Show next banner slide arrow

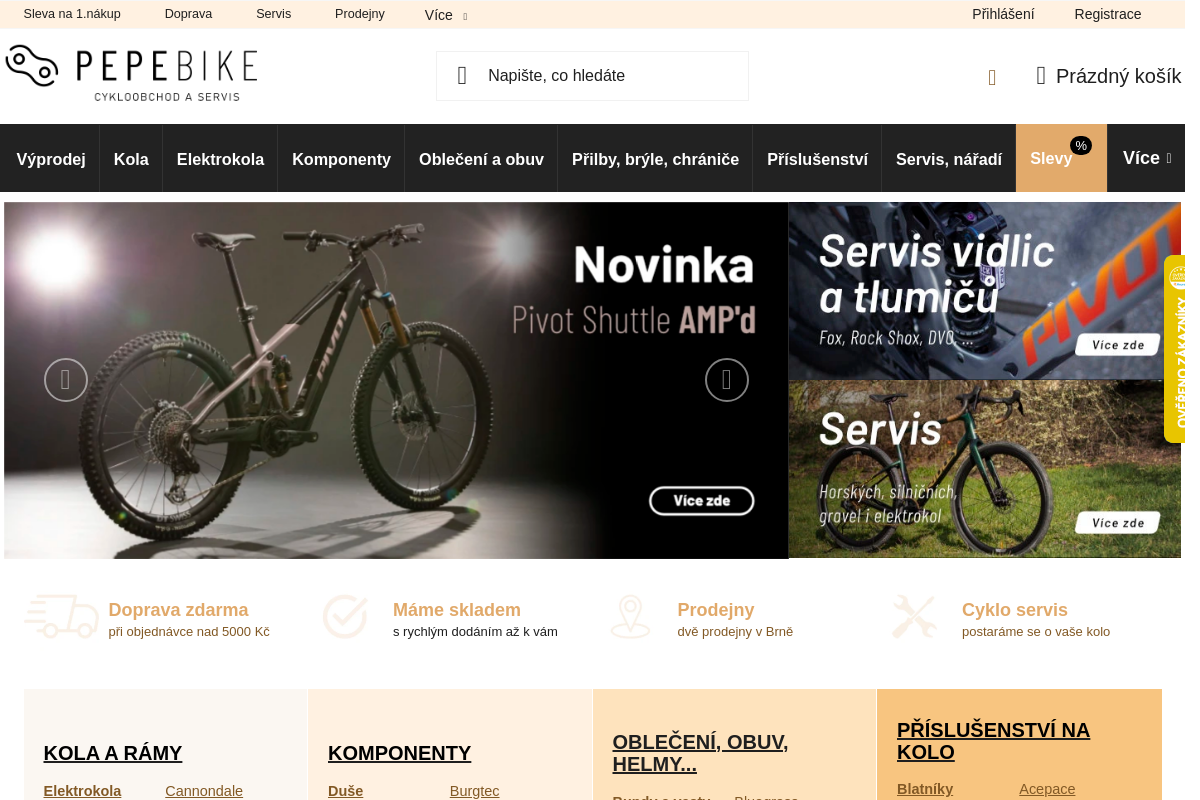[727, 380]
